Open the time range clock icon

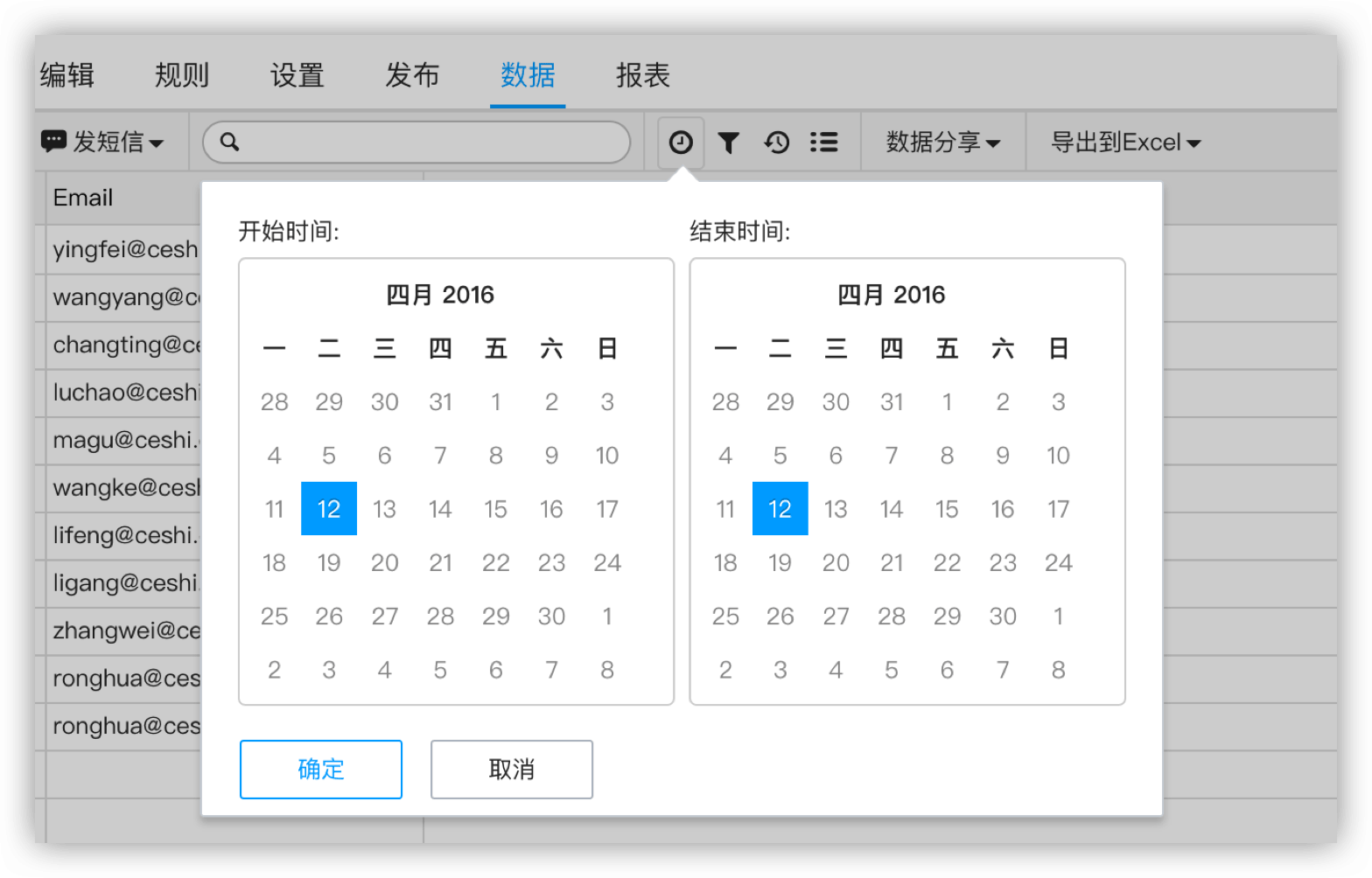click(681, 142)
